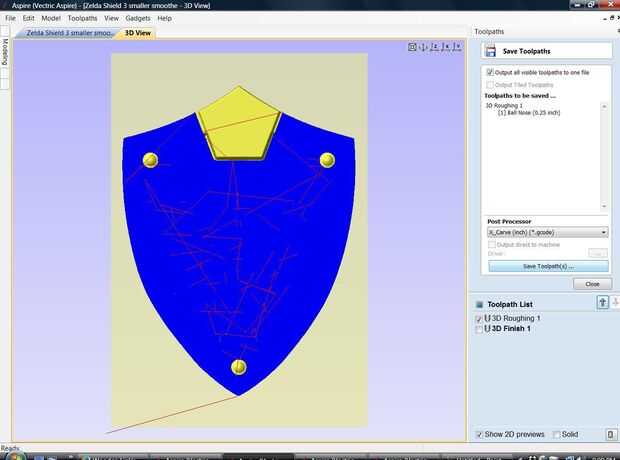Viewport: 620px width, 460px height.
Task: Open the Help menu
Action: pyautogui.click(x=164, y=18)
